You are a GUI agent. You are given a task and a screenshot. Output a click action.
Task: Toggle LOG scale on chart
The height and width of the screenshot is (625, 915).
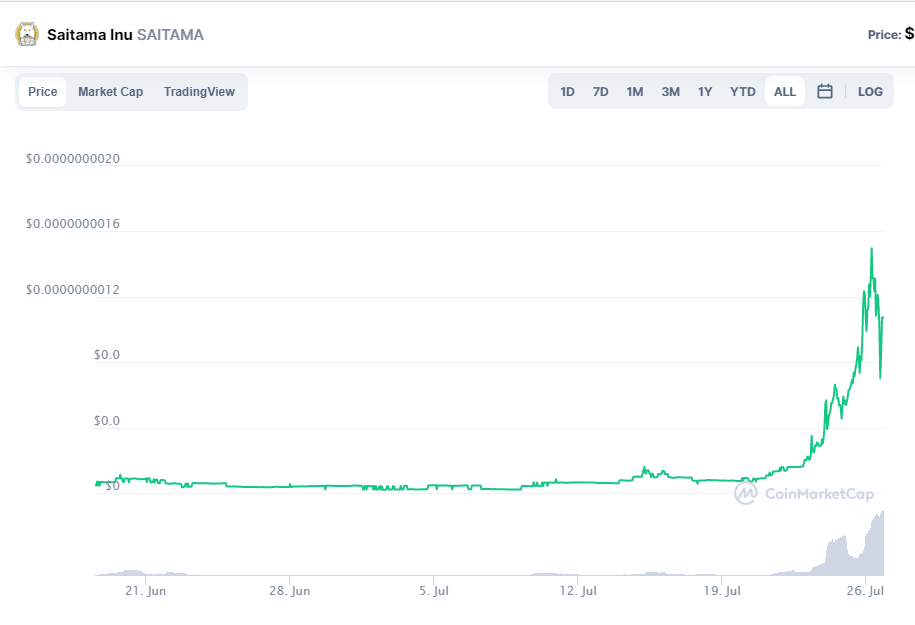(x=870, y=92)
